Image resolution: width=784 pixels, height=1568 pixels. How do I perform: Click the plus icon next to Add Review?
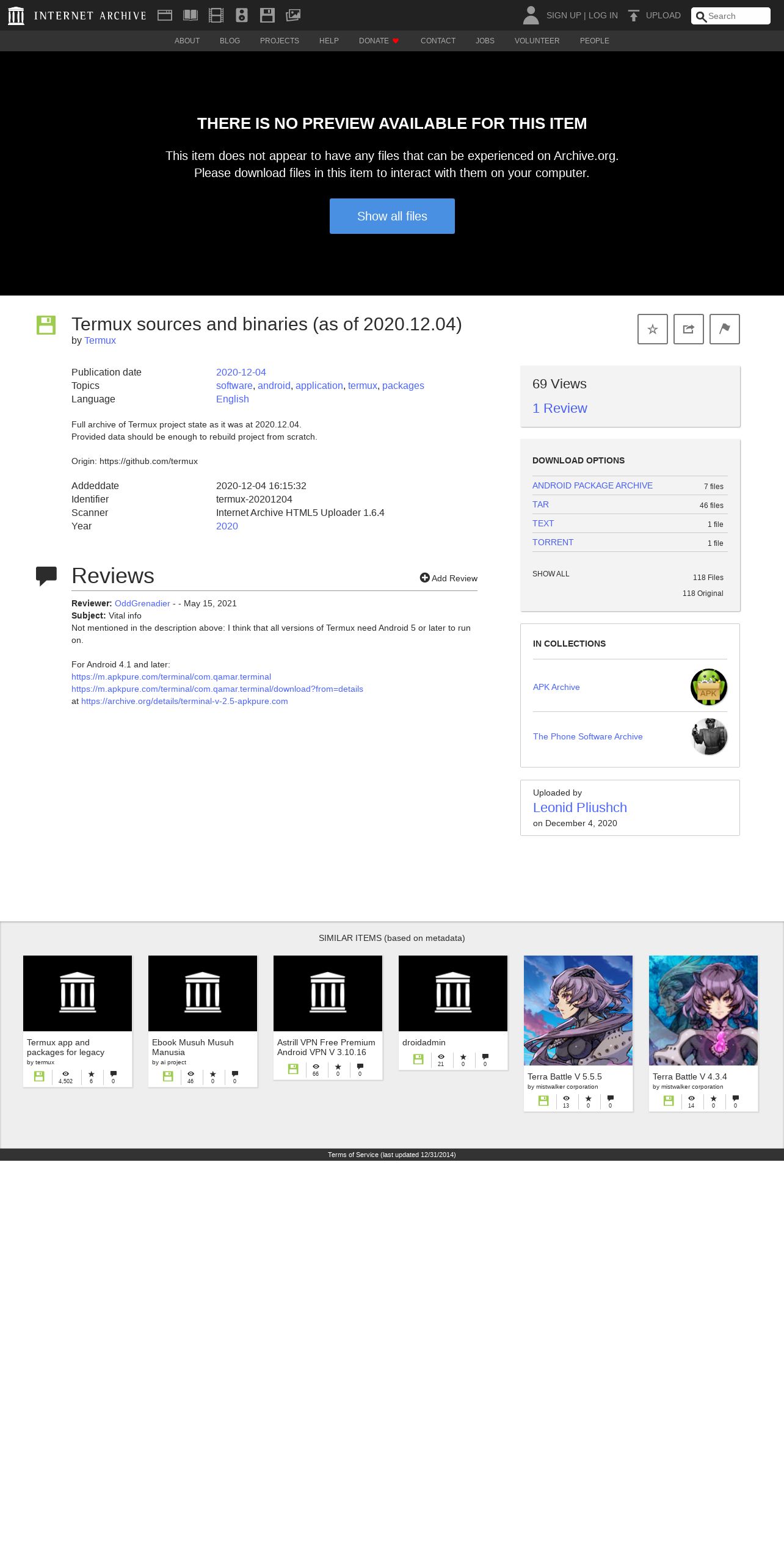[425, 578]
